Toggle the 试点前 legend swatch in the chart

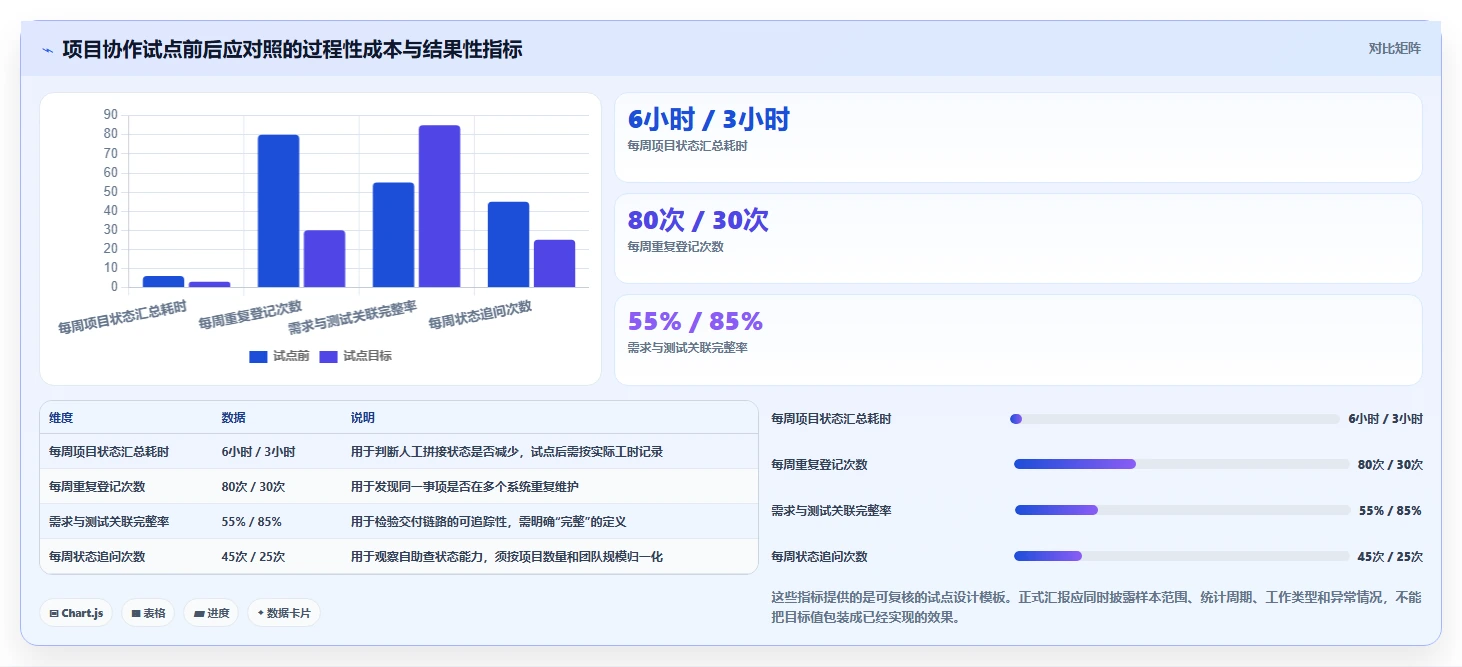[258, 356]
